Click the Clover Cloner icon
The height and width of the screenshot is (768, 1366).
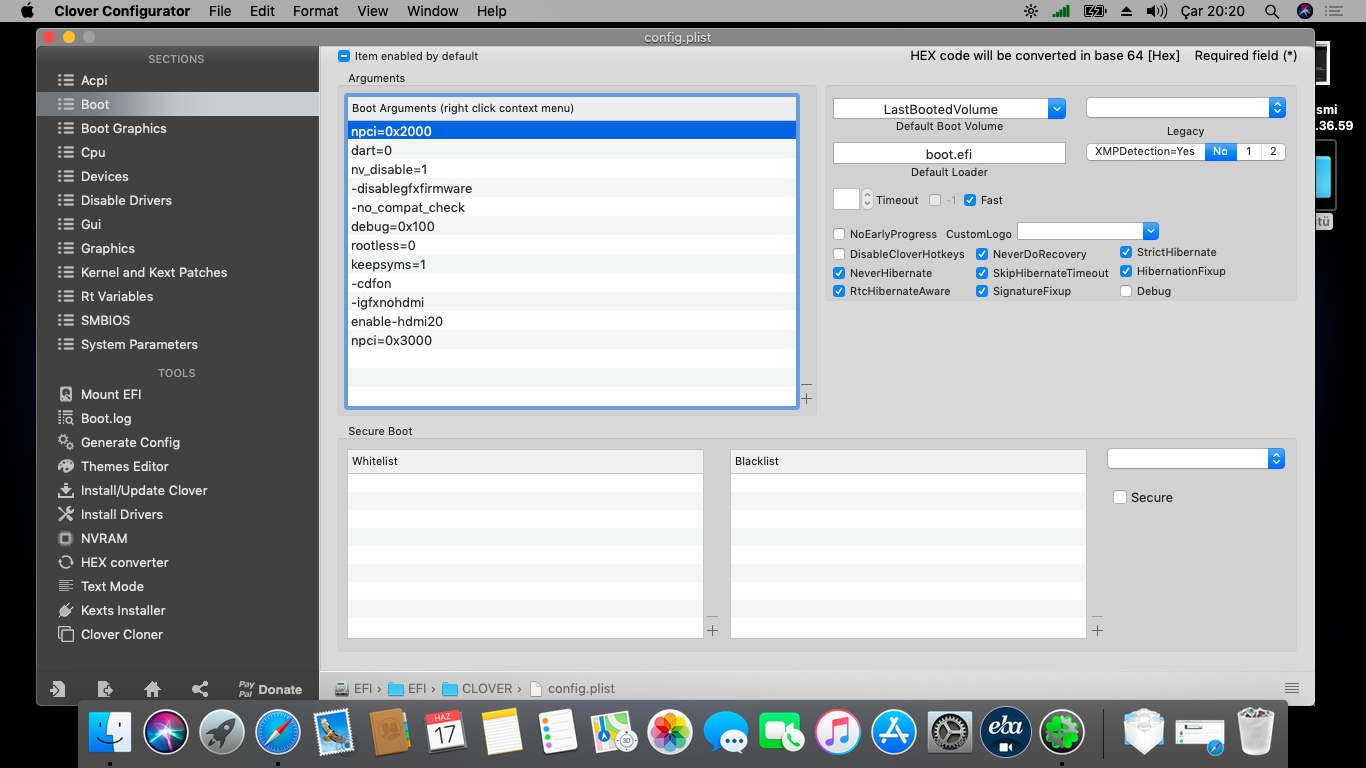coord(66,634)
